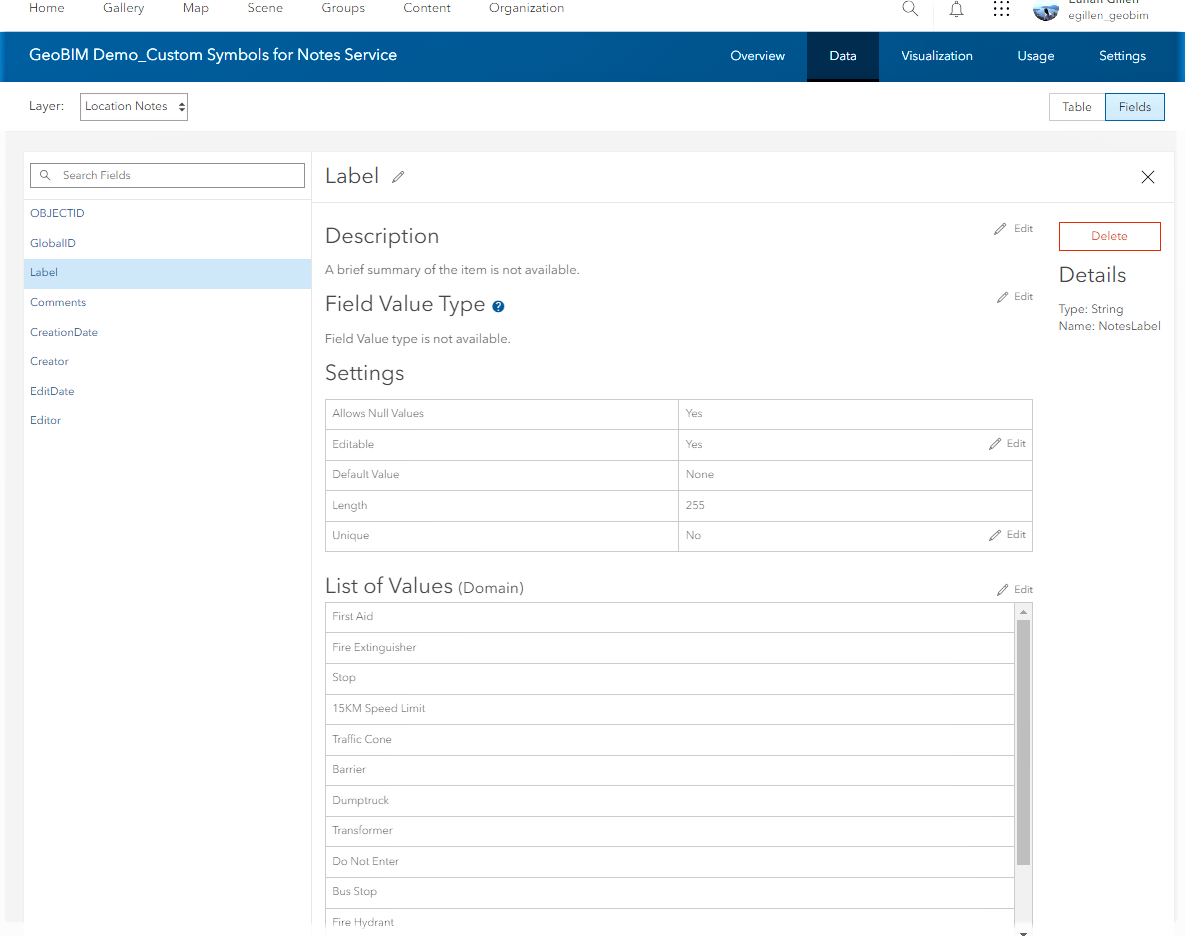Click the Barrier domain value
Screen dimensions: 1185x936
pos(670,770)
